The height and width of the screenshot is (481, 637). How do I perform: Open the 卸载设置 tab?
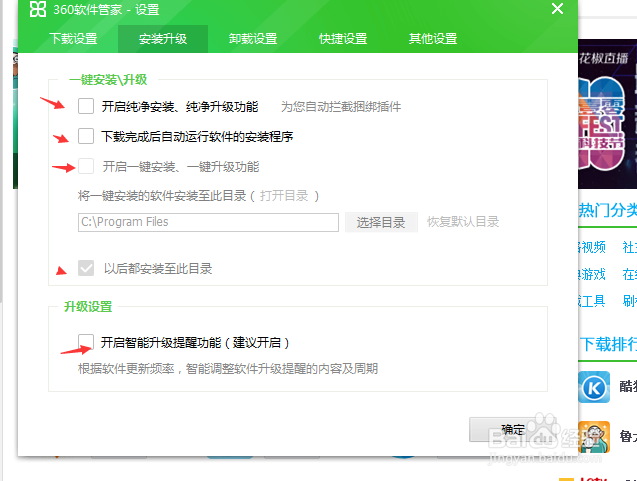(x=253, y=39)
